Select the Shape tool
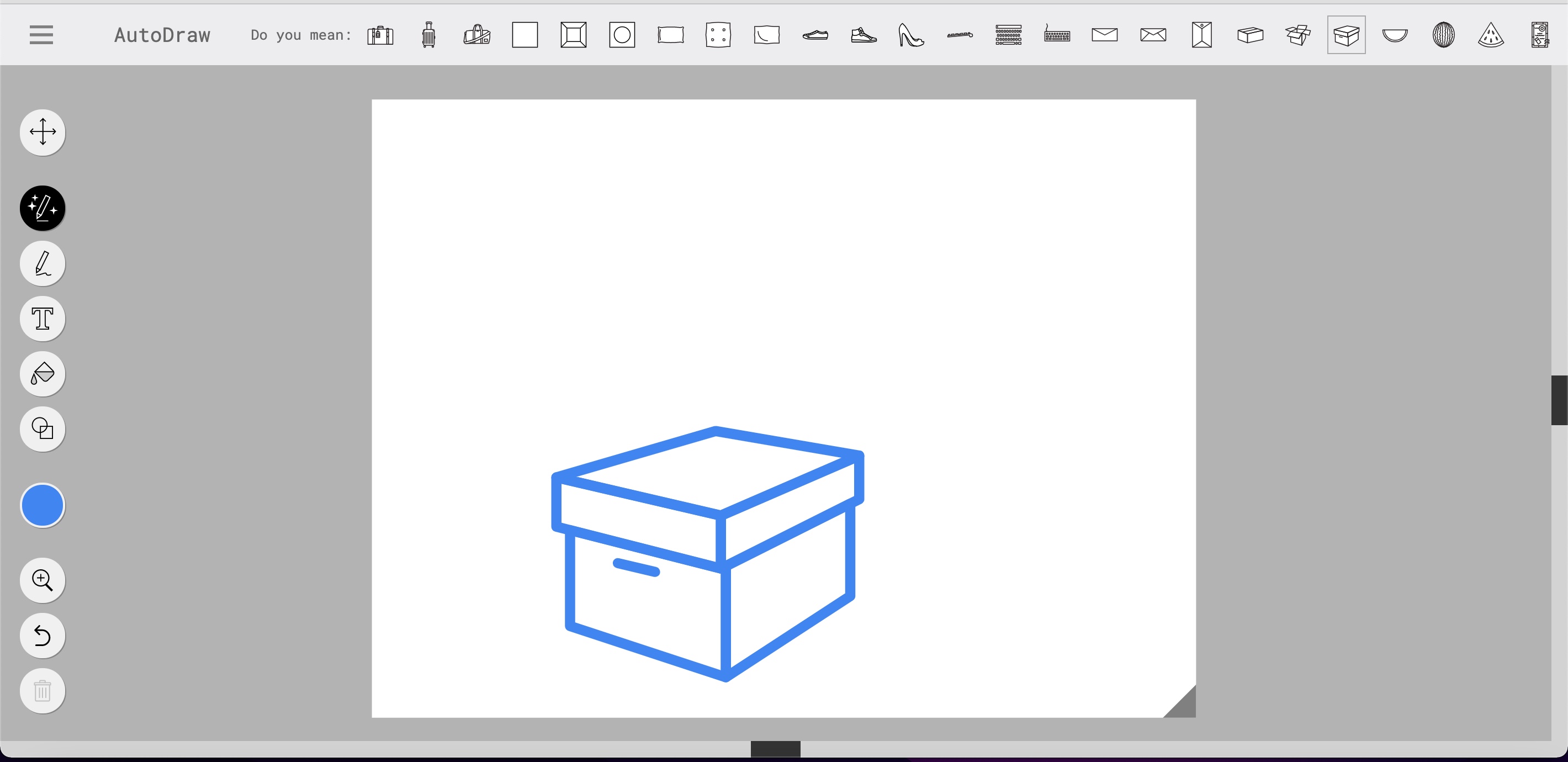1568x762 pixels. [43, 429]
